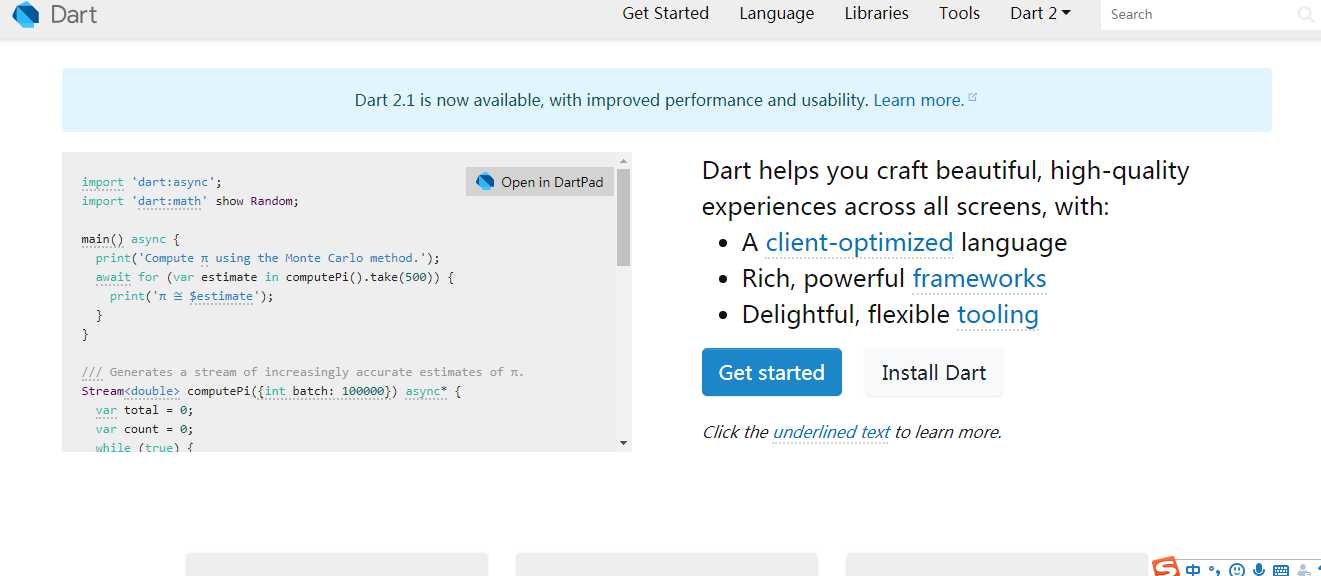The image size is (1321, 576).
Task: Click the code panel scrollbar thumb
Action: [624, 215]
